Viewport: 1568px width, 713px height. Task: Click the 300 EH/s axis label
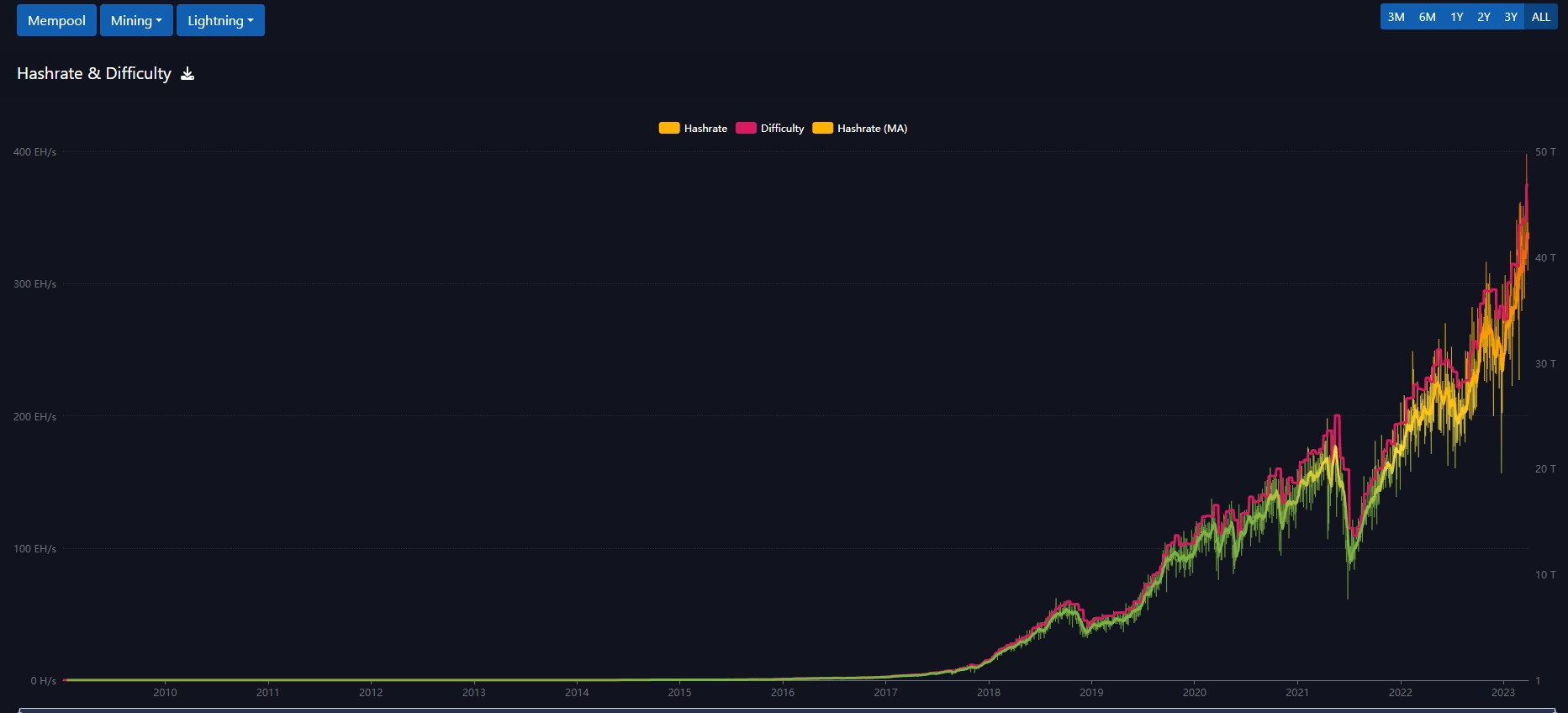click(x=34, y=284)
